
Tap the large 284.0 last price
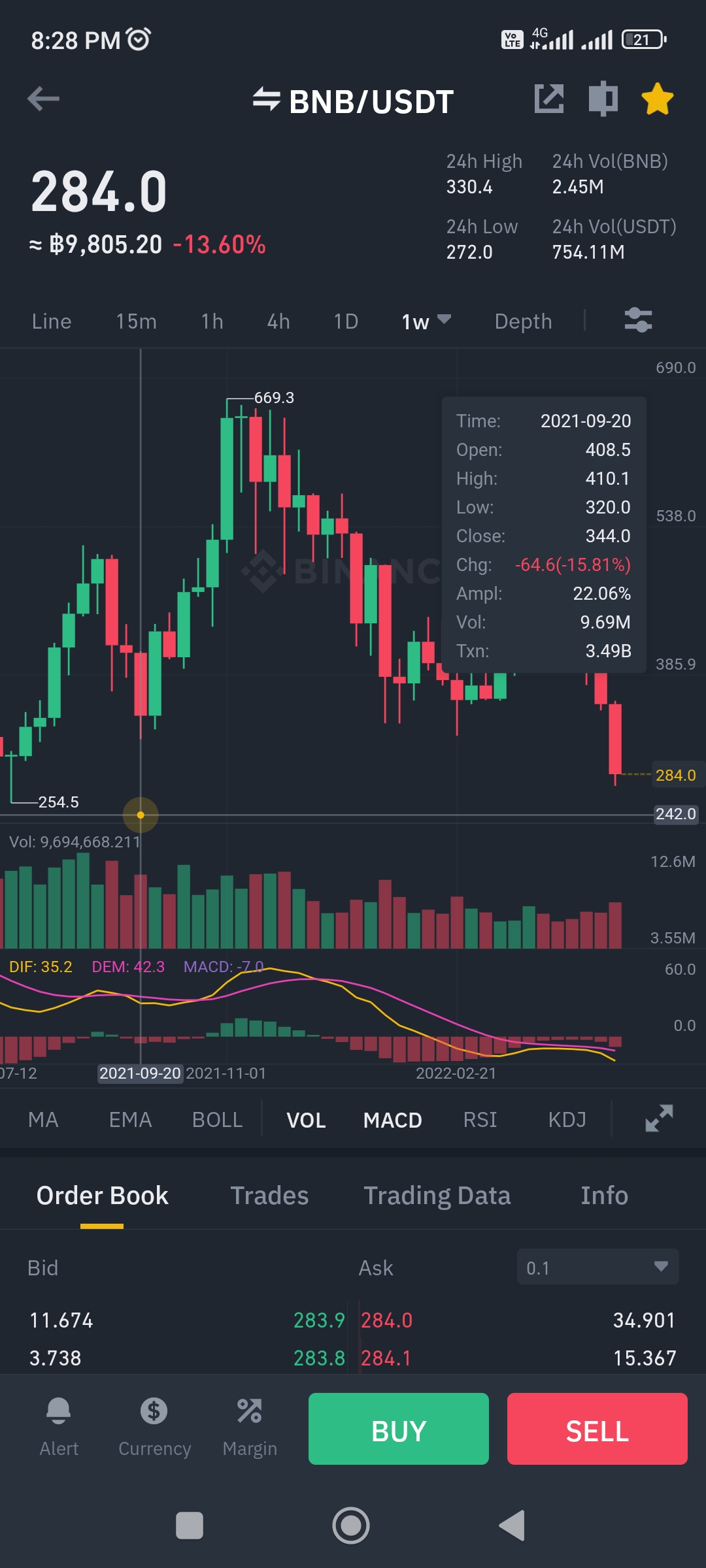point(99,192)
